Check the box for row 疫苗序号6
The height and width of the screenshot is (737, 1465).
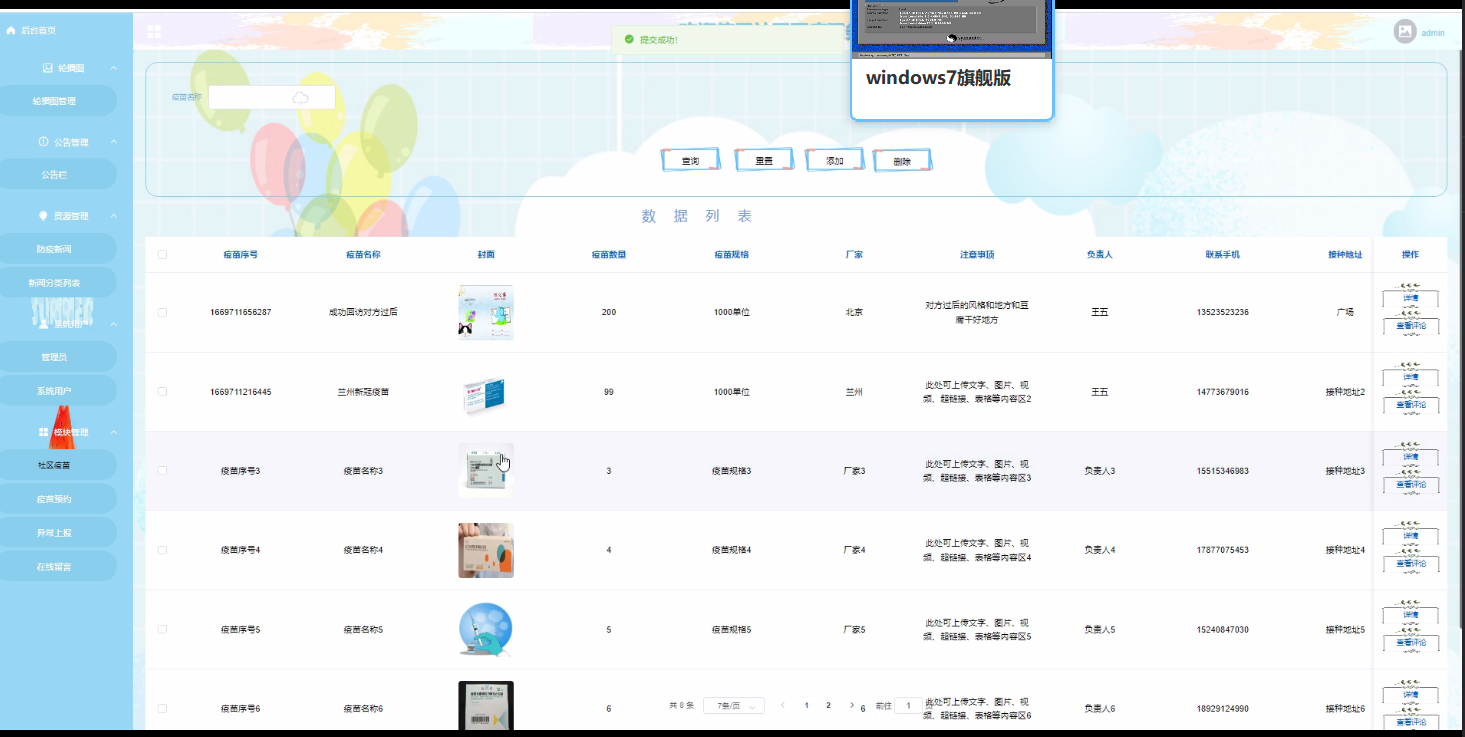click(x=162, y=708)
